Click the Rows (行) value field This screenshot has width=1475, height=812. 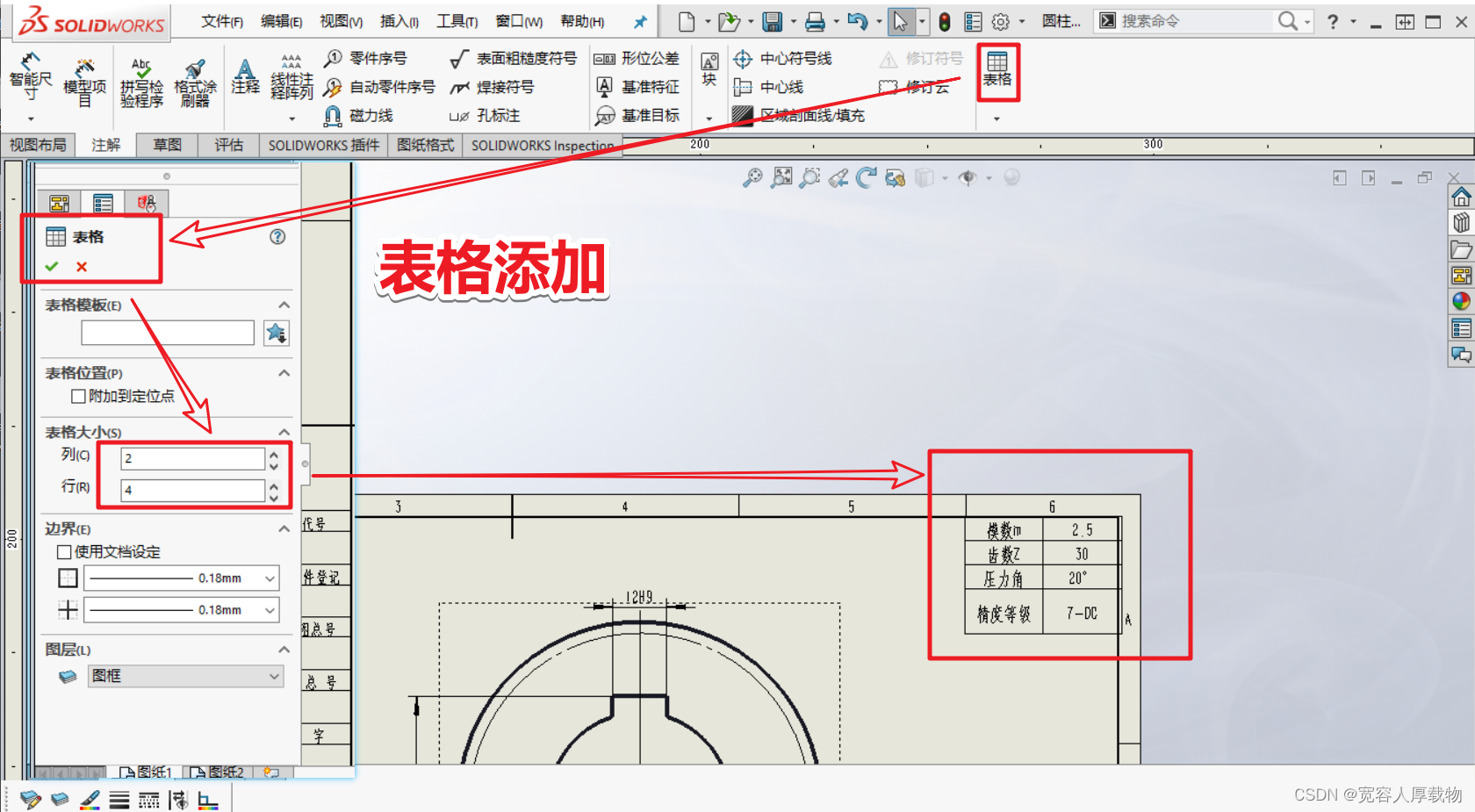192,490
